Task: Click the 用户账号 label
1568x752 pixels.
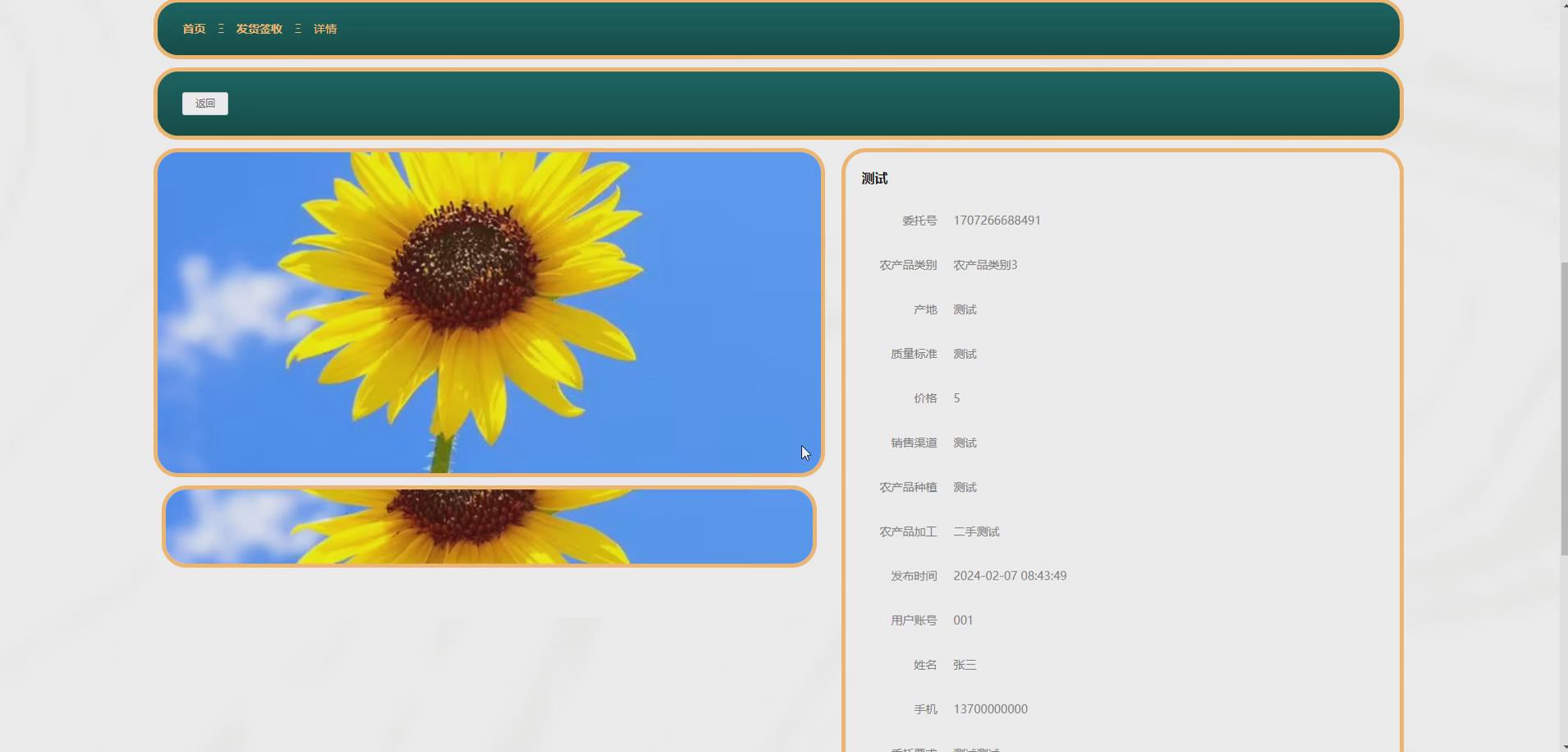Action: pos(914,621)
